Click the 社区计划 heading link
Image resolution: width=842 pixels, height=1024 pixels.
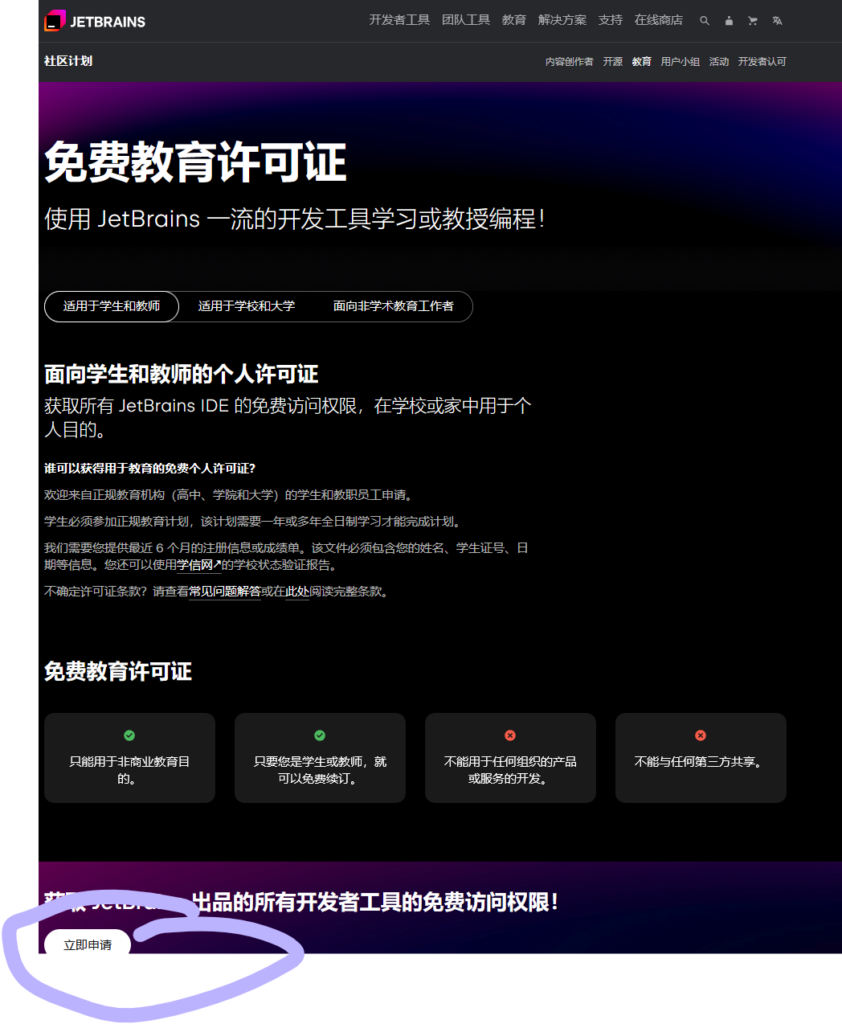(68, 61)
